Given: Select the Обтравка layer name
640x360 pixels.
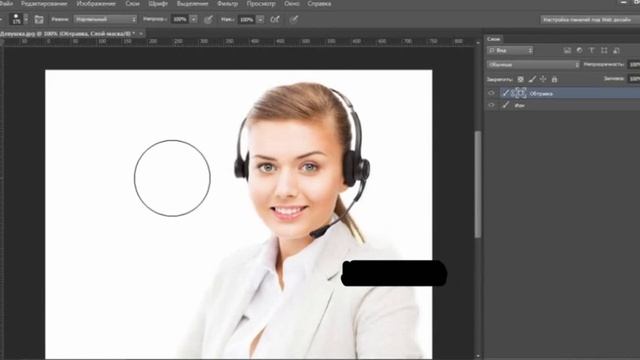Looking at the screenshot, I should [541, 93].
